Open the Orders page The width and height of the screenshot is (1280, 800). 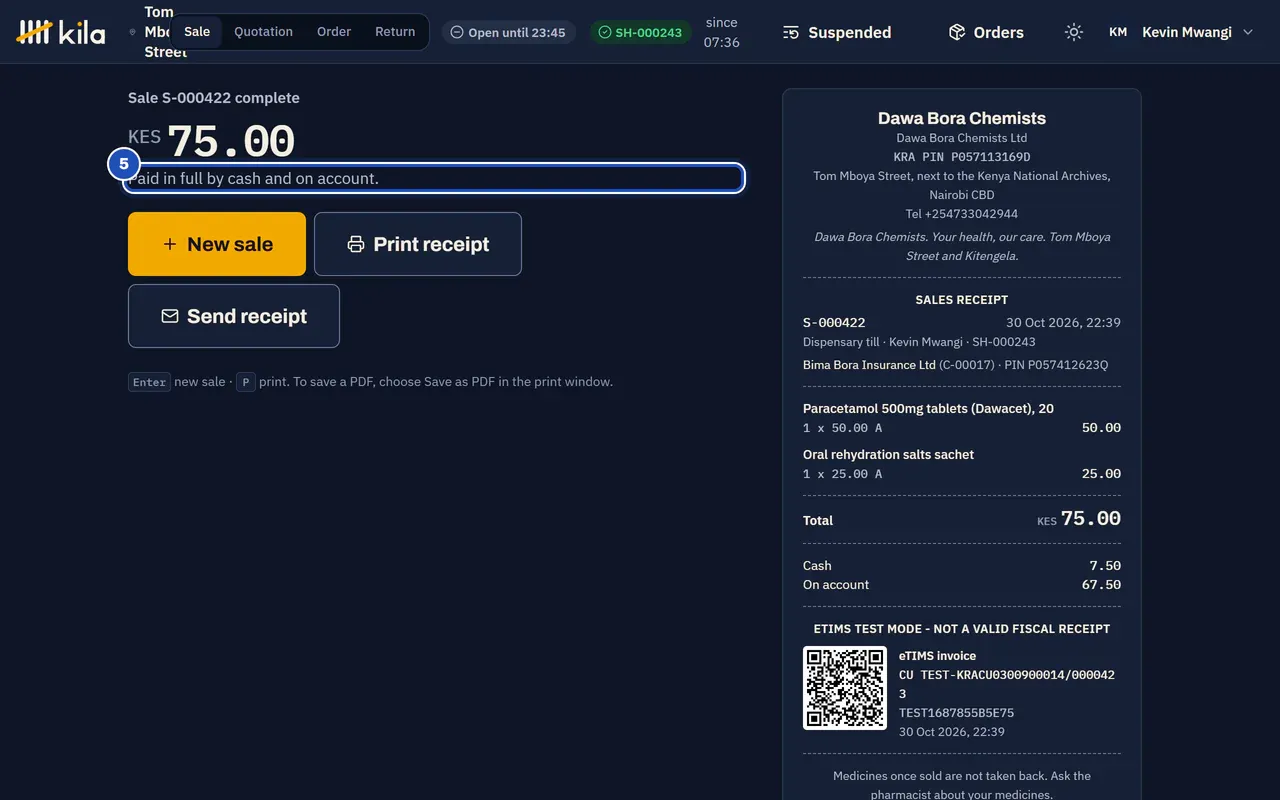[986, 32]
